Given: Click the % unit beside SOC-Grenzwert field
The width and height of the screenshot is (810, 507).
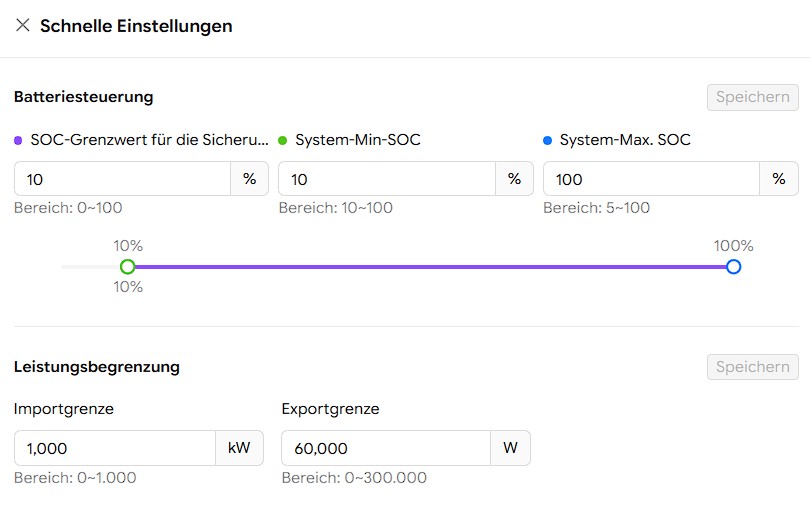Looking at the screenshot, I should coord(250,179).
